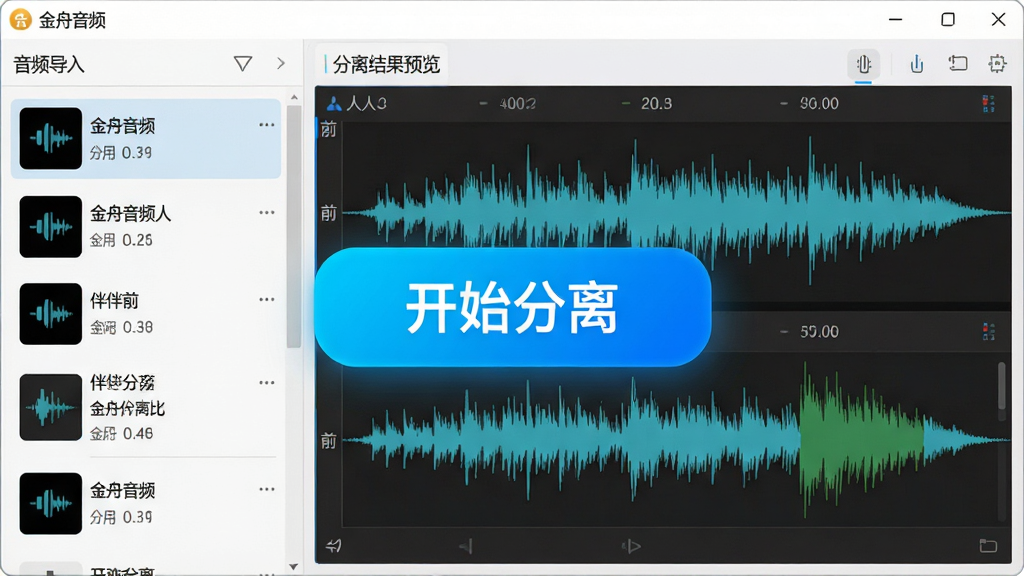1024x576 pixels.
Task: Click the 90.00 value in upper track header
Action: pos(819,103)
